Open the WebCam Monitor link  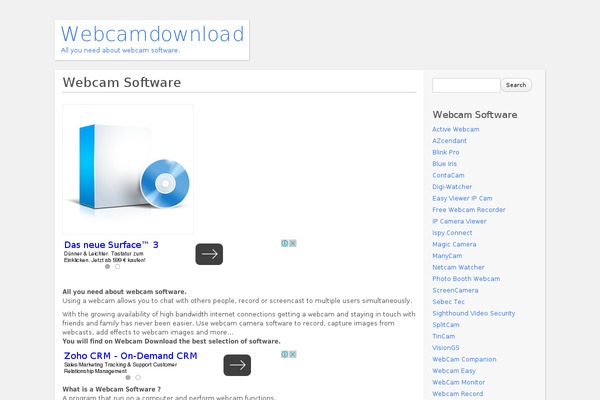pos(458,382)
